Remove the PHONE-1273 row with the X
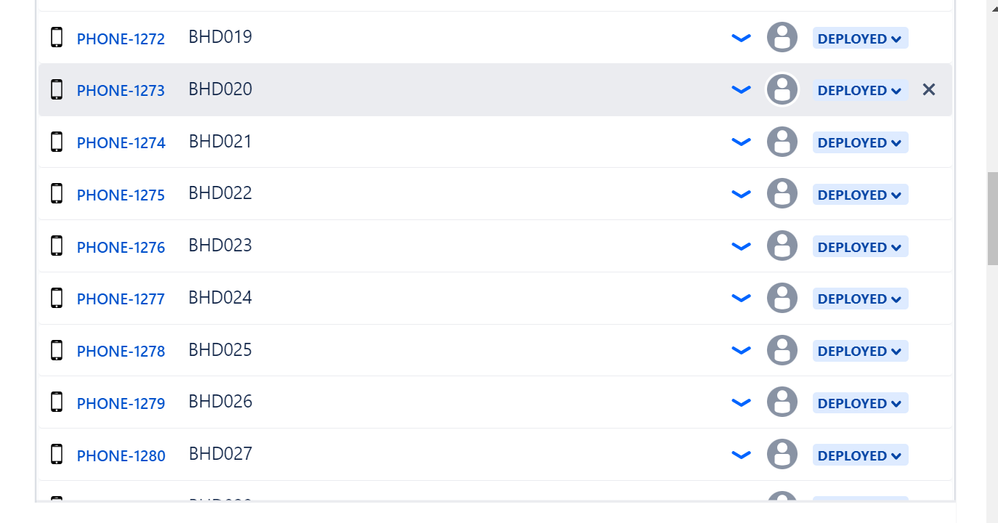998x523 pixels. 929,90
